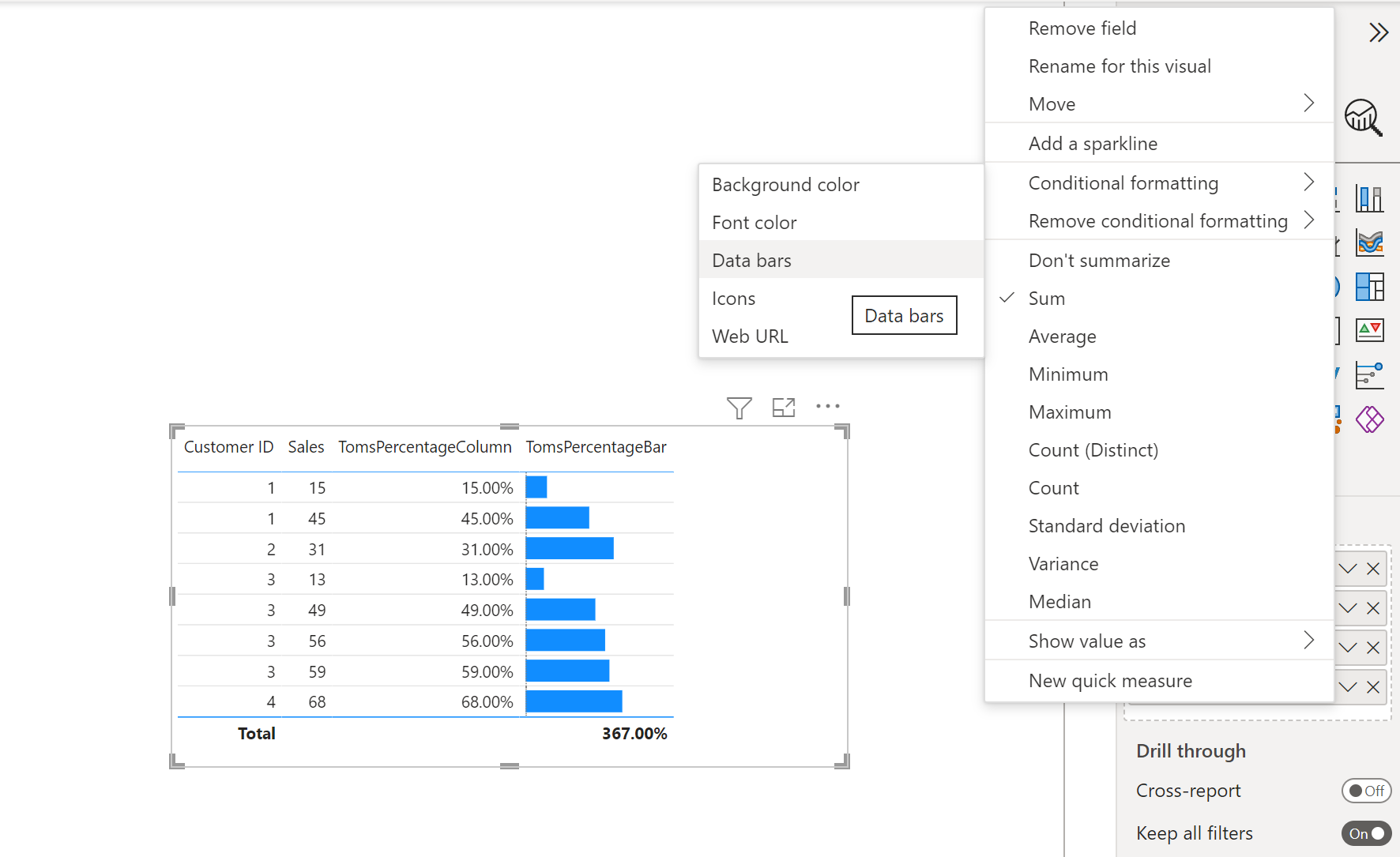The width and height of the screenshot is (1400, 857).
Task: Select the ribbon chart visual icon
Action: 1369,242
